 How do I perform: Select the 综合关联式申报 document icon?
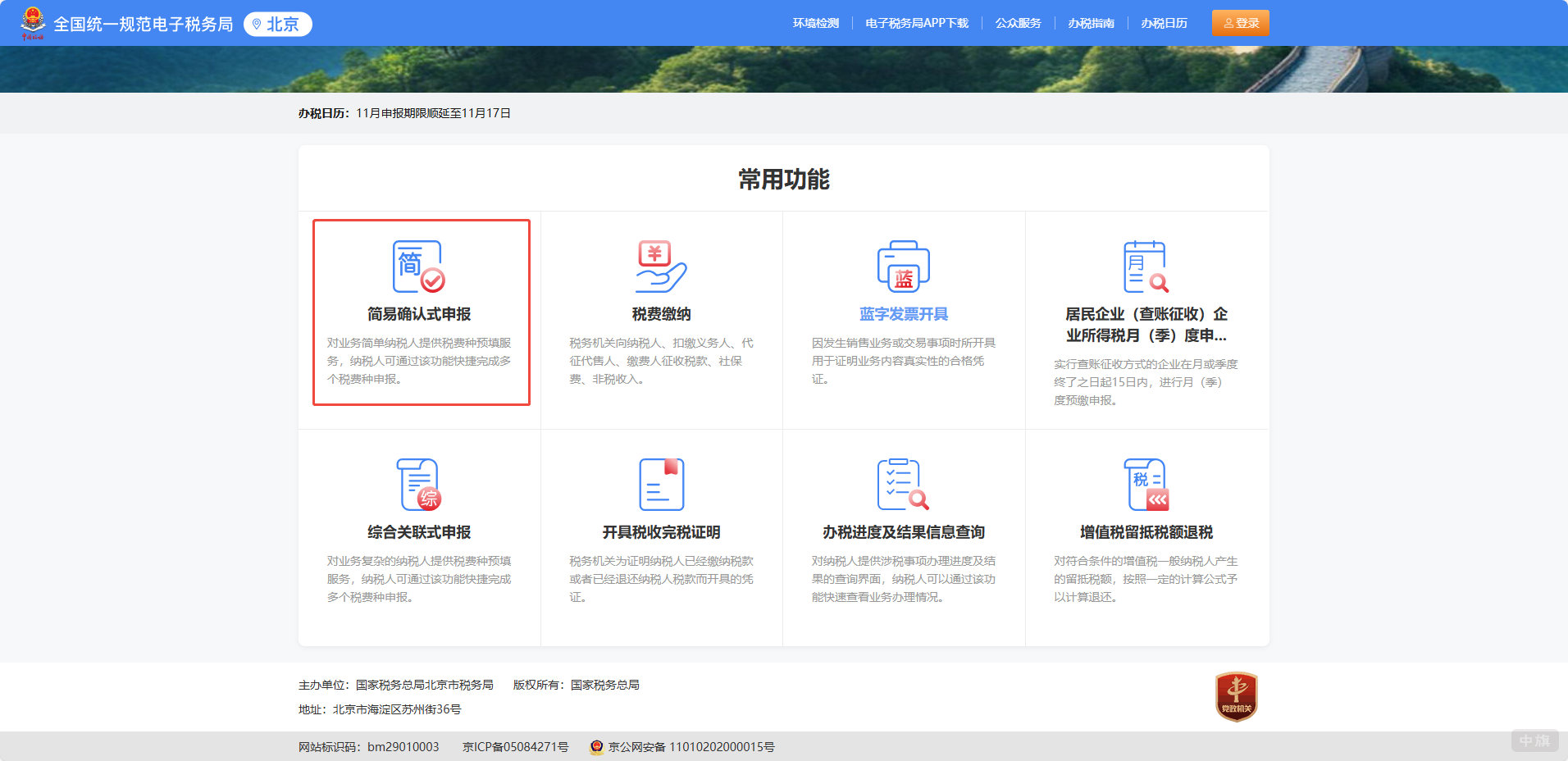[420, 483]
